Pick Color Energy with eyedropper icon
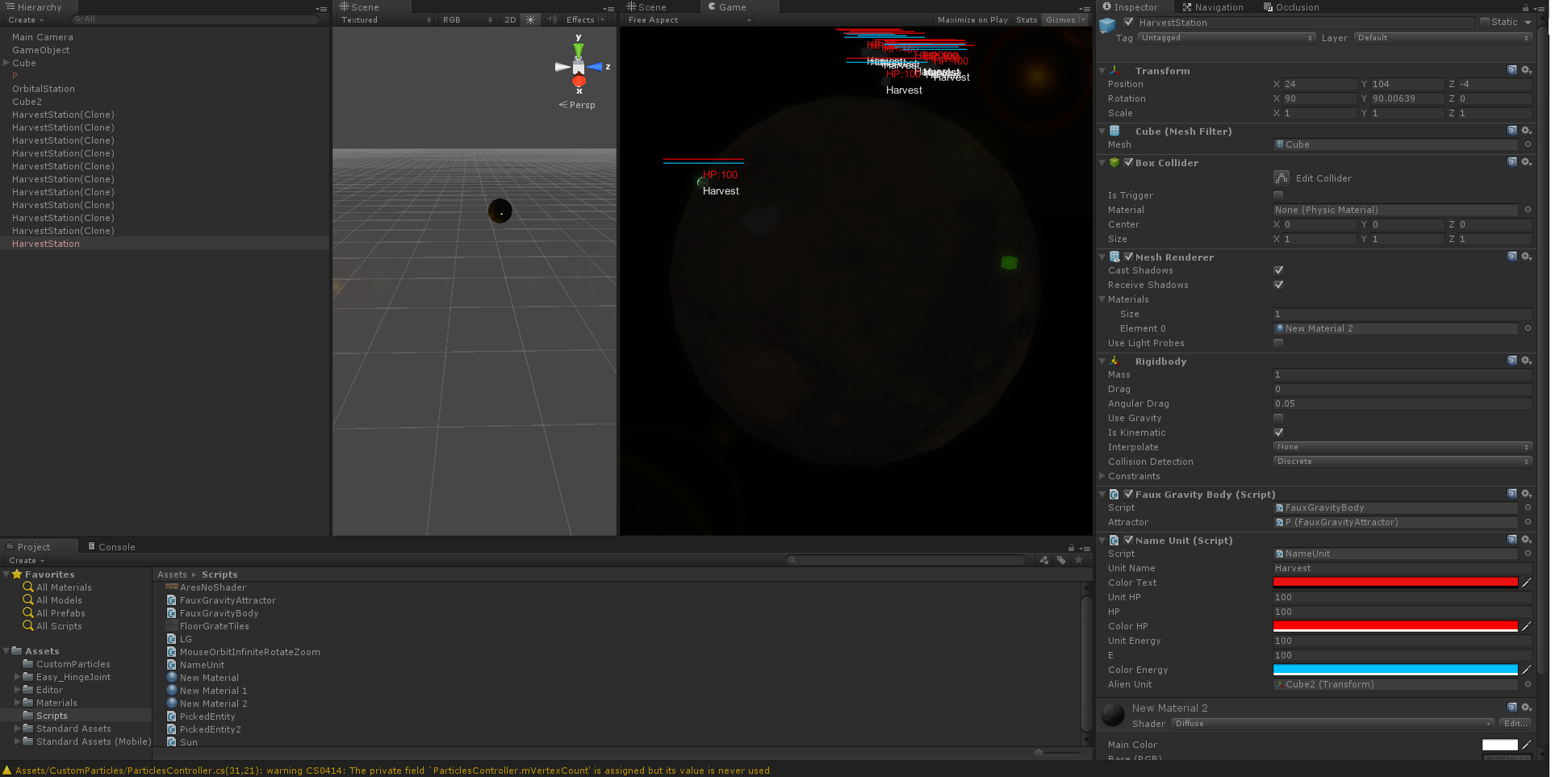Image resolution: width=1568 pixels, height=777 pixels. pyautogui.click(x=1526, y=670)
